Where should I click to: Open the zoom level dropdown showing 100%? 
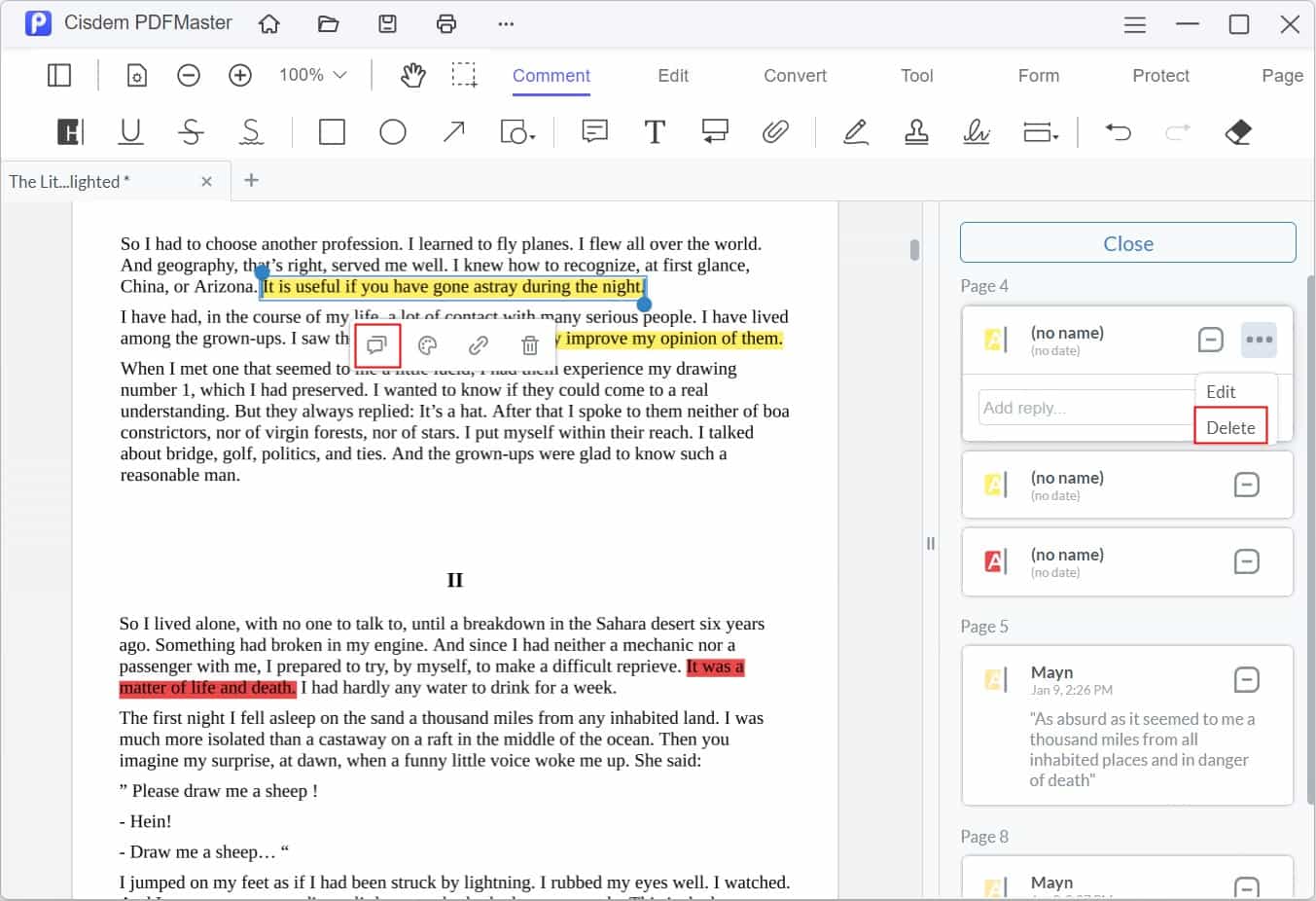[x=311, y=74]
